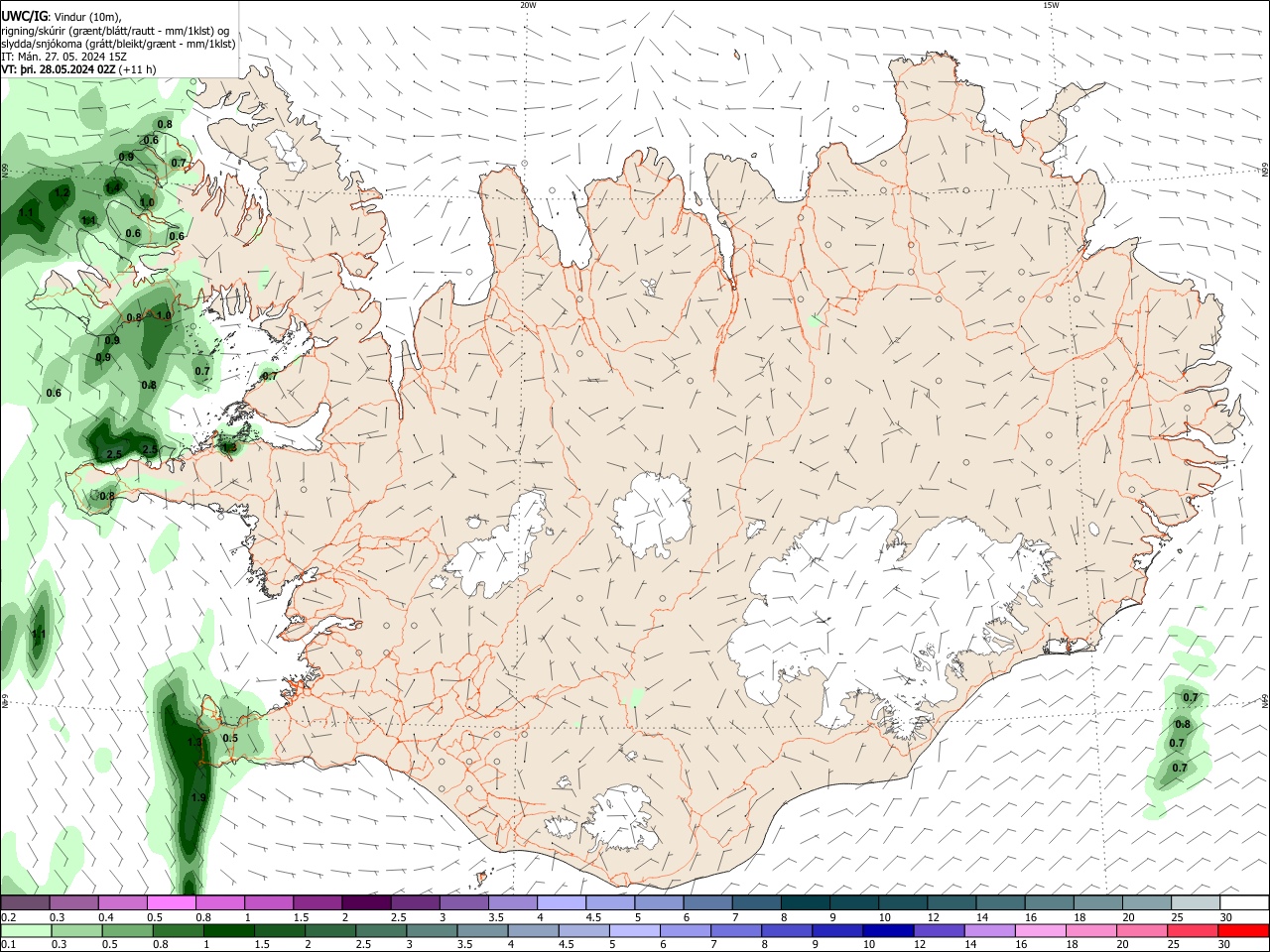The height and width of the screenshot is (952, 1270).
Task: Select the slate teal 14 snow legend swatch
Action: (x=1000, y=903)
